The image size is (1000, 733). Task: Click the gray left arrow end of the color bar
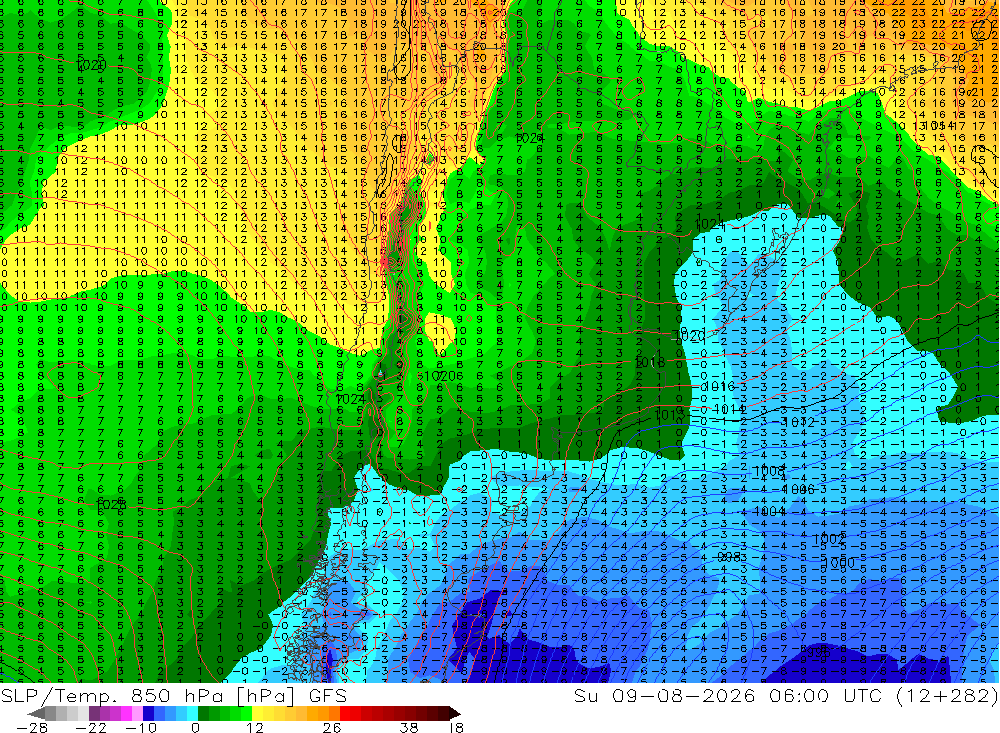36,714
